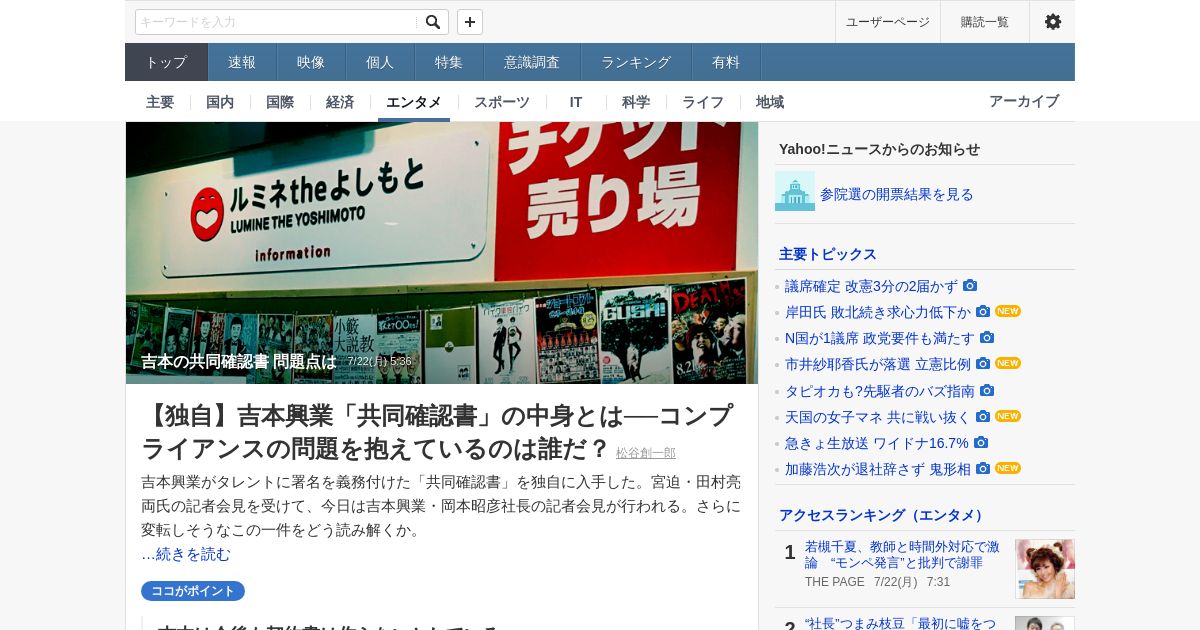The height and width of the screenshot is (630, 1200).
Task: Open the アーカイブ link
Action: 1024,101
